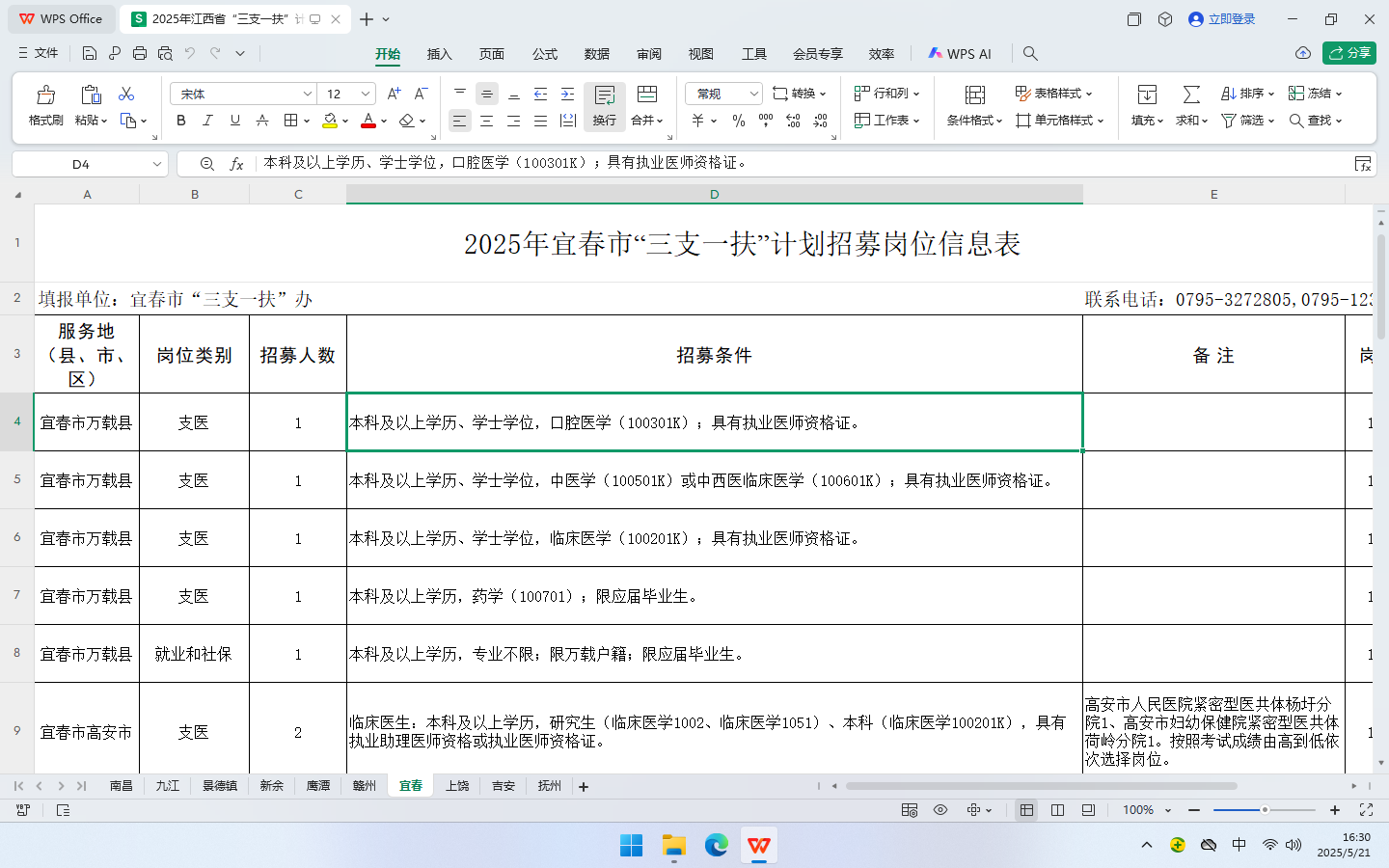The height and width of the screenshot is (868, 1389).
Task: Click the Format Painter (格式刷) icon
Action: pyautogui.click(x=45, y=95)
